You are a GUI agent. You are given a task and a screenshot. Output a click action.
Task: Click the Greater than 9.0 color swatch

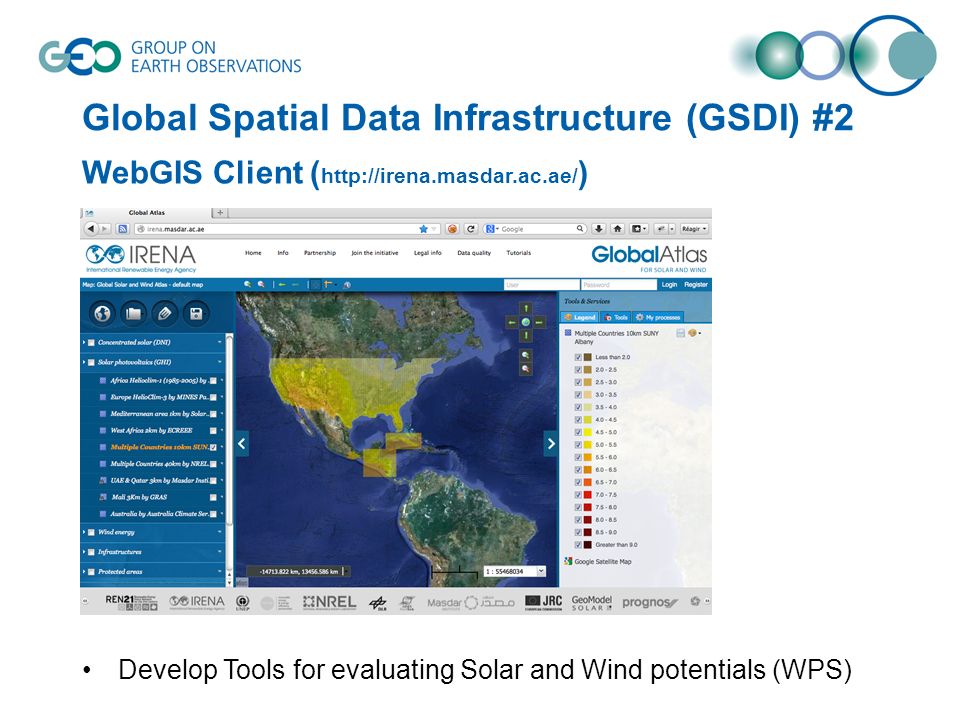588,545
